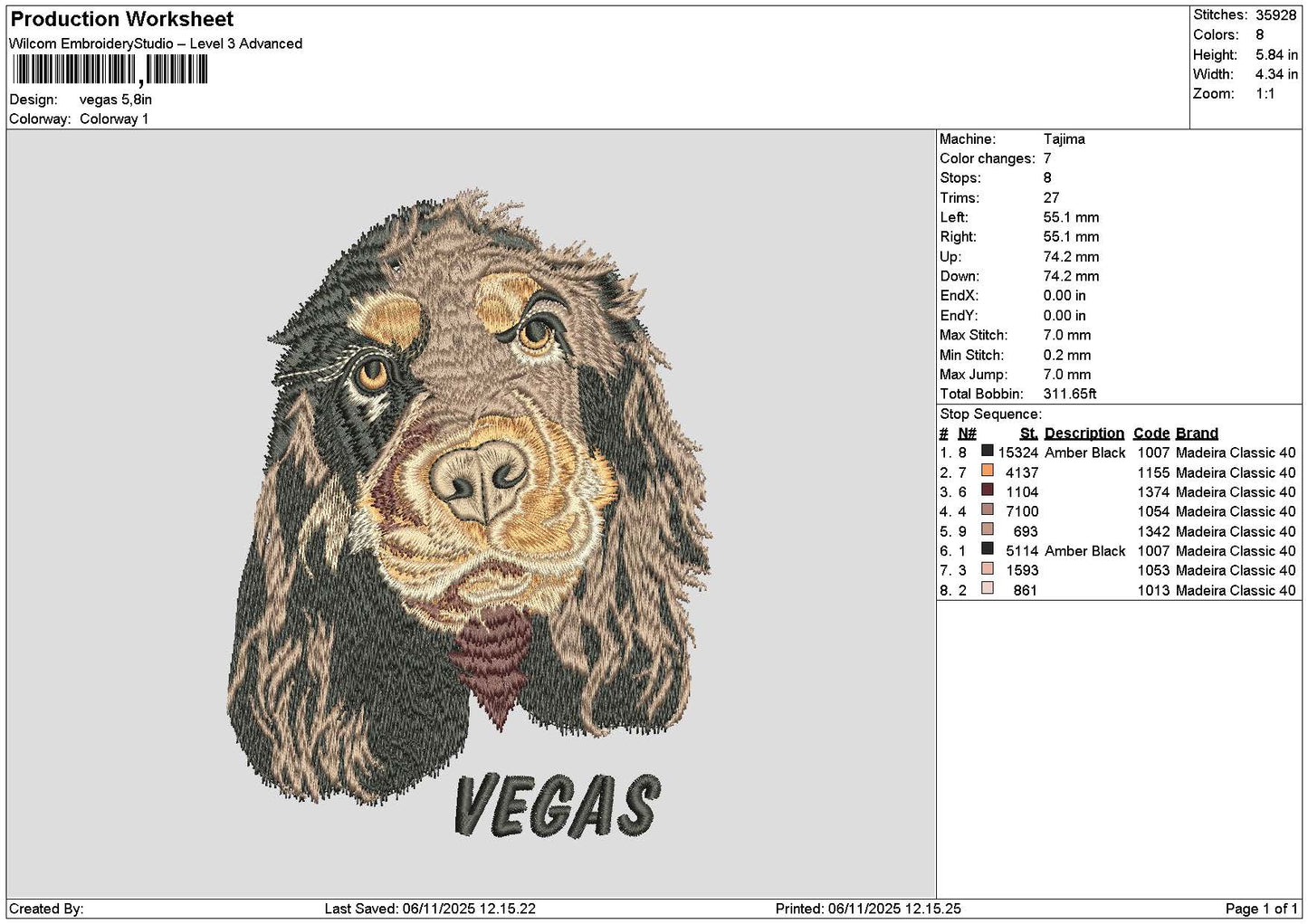1308x924 pixels.
Task: Click the EndX value 0.00 in
Action: (1065, 296)
